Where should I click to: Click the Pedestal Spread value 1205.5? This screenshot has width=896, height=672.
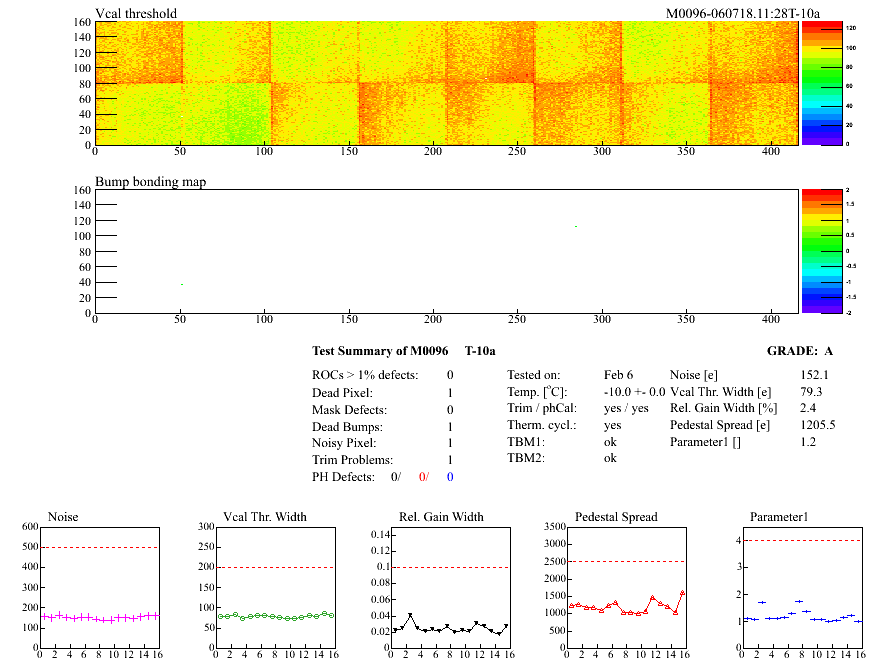point(817,425)
